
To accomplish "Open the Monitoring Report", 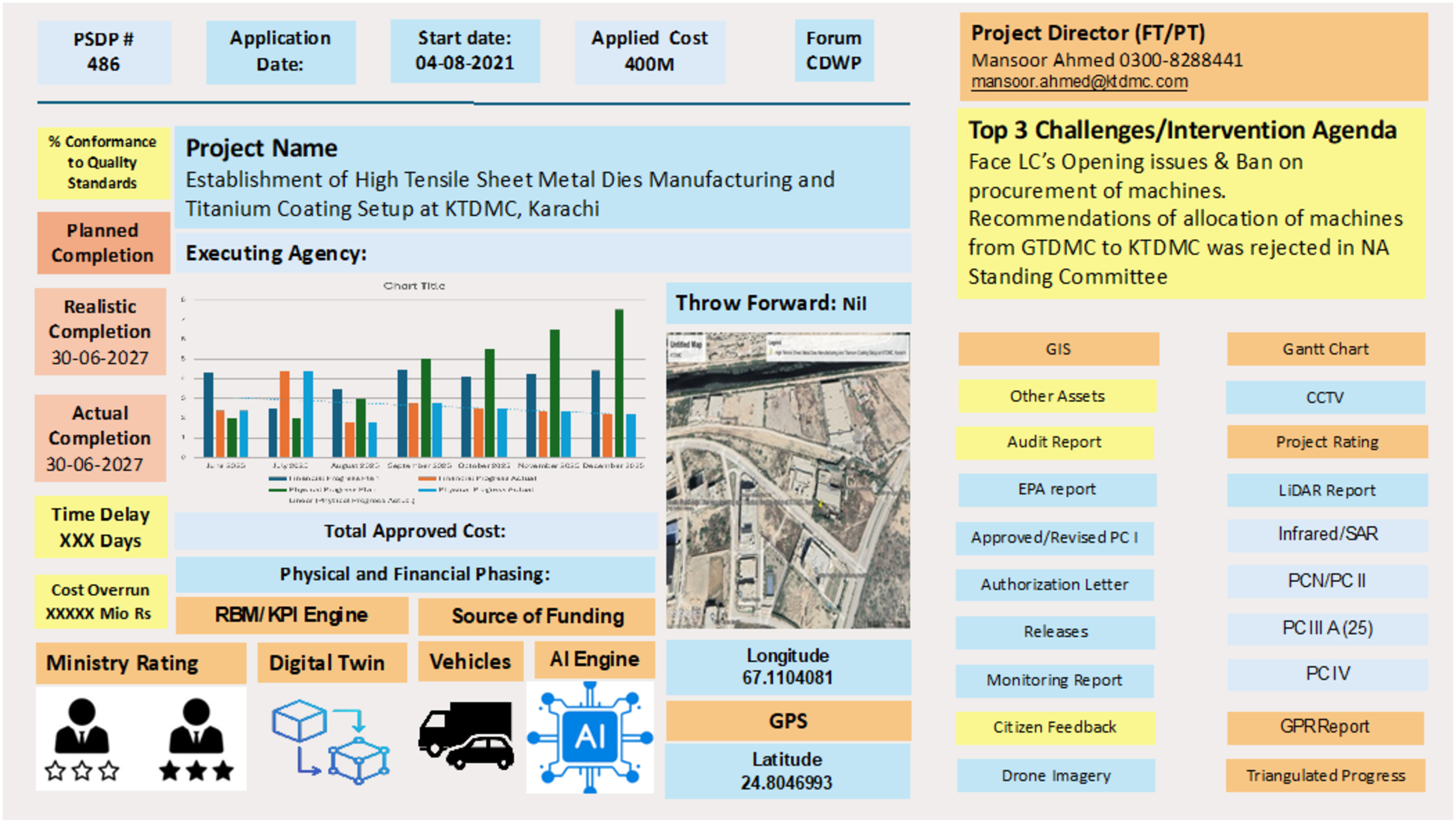I will (1054, 680).
